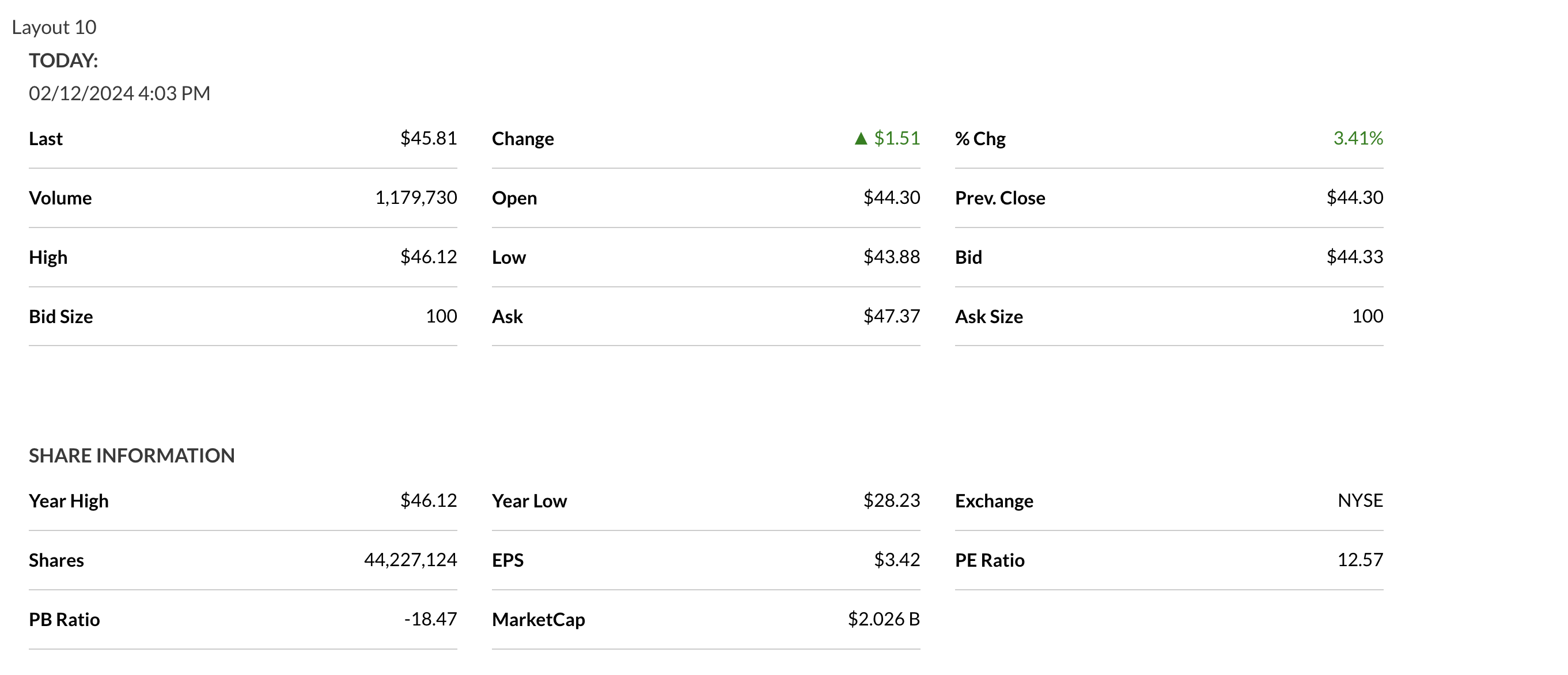1568x675 pixels.
Task: Click the Last price value $45.81
Action: point(428,138)
